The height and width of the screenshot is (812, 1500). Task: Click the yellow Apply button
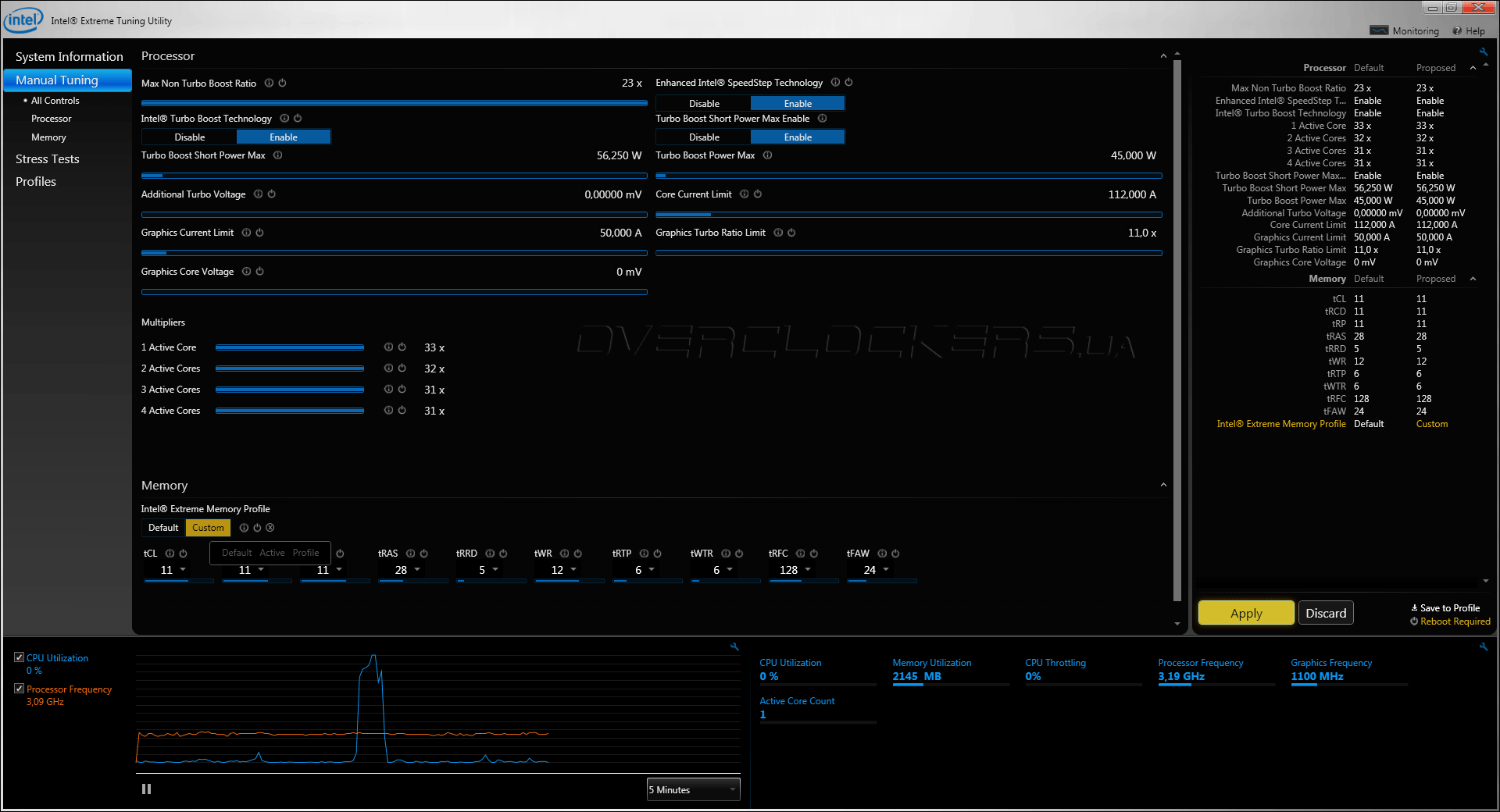coord(1245,613)
